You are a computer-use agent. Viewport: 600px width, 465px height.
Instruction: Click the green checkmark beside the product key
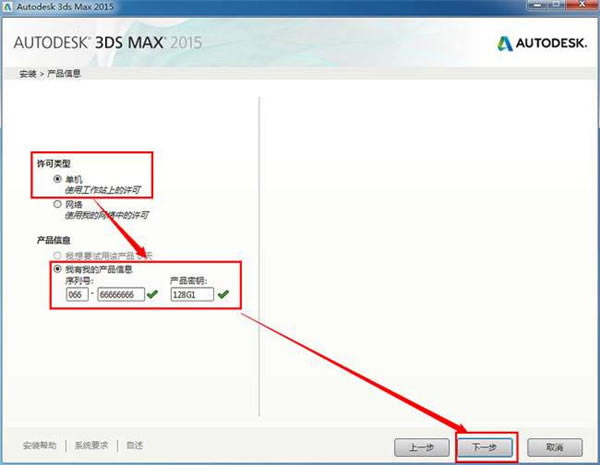click(222, 294)
